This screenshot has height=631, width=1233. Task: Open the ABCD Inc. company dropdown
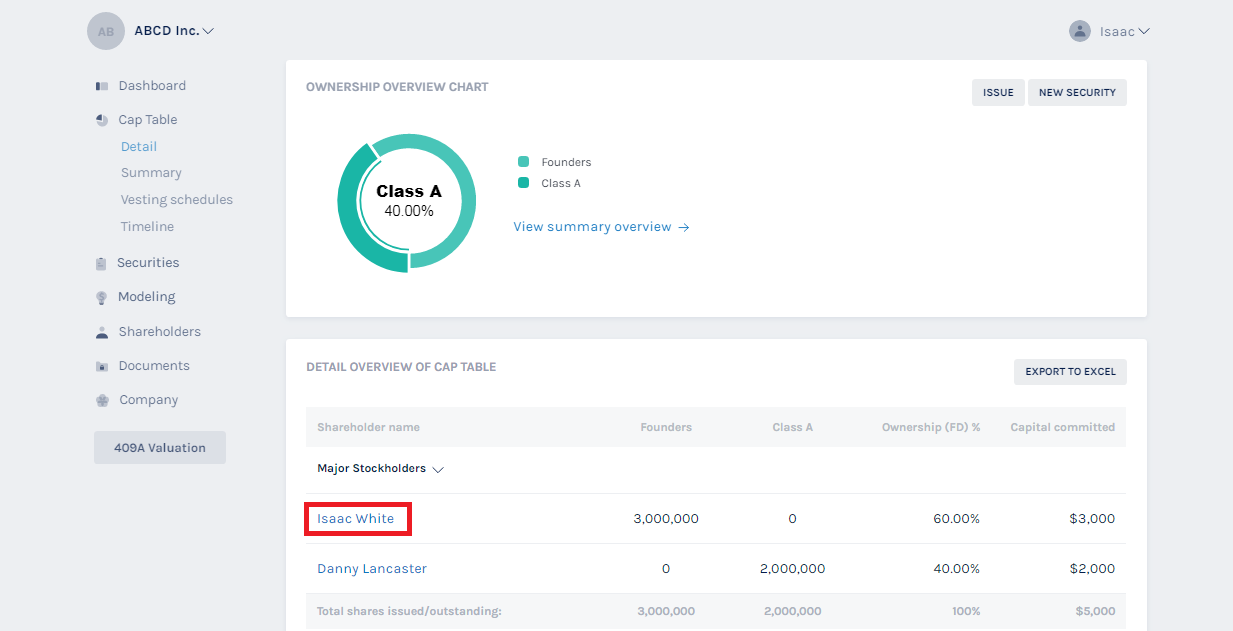[208, 31]
